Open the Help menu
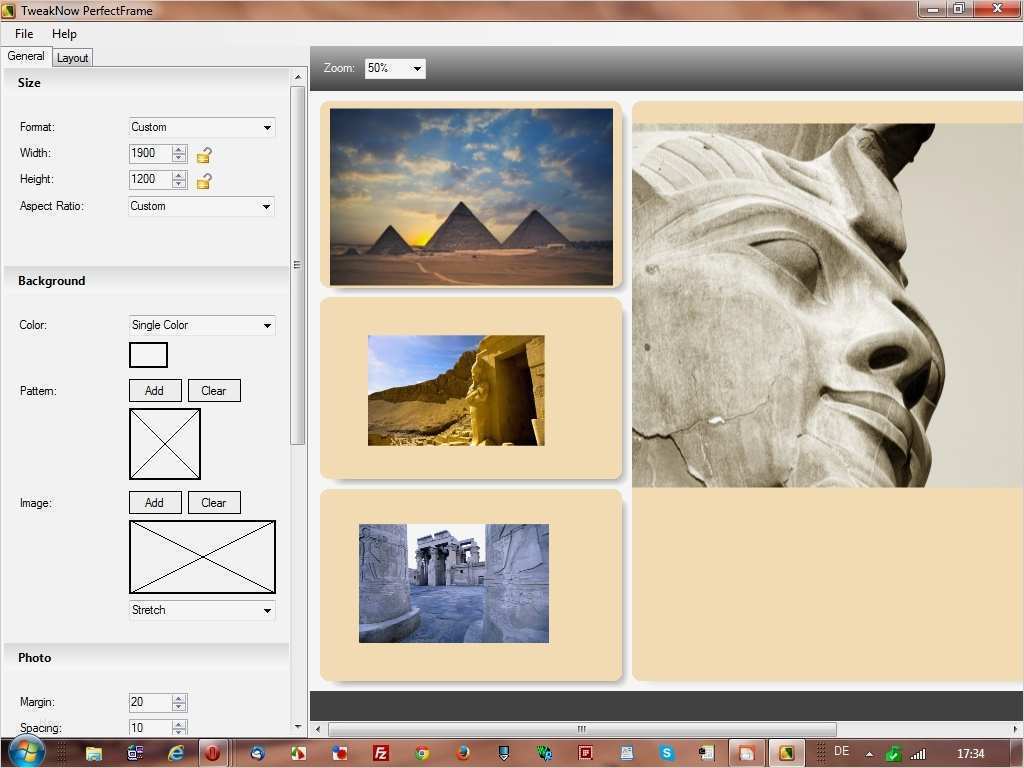Screen dimensions: 1024x768 click(64, 34)
